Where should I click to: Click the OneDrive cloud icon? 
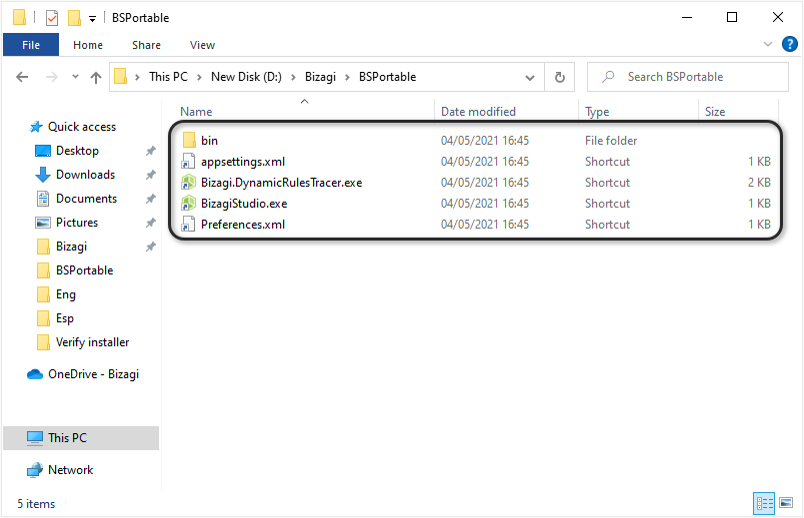(x=35, y=374)
